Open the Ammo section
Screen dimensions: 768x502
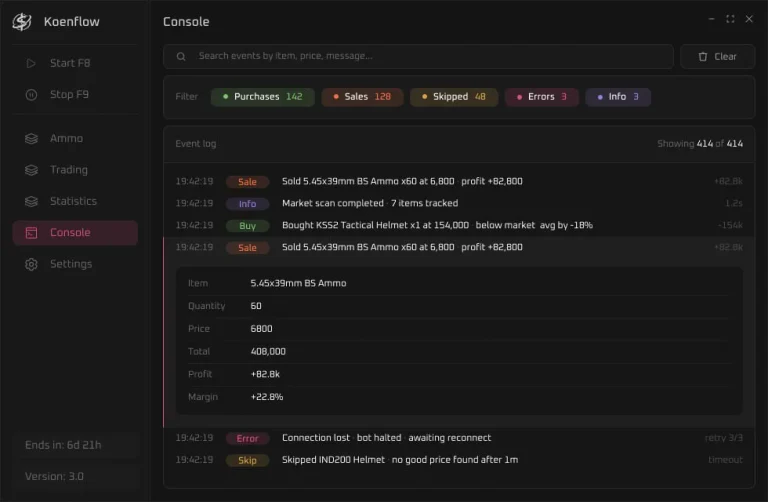pos(75,139)
